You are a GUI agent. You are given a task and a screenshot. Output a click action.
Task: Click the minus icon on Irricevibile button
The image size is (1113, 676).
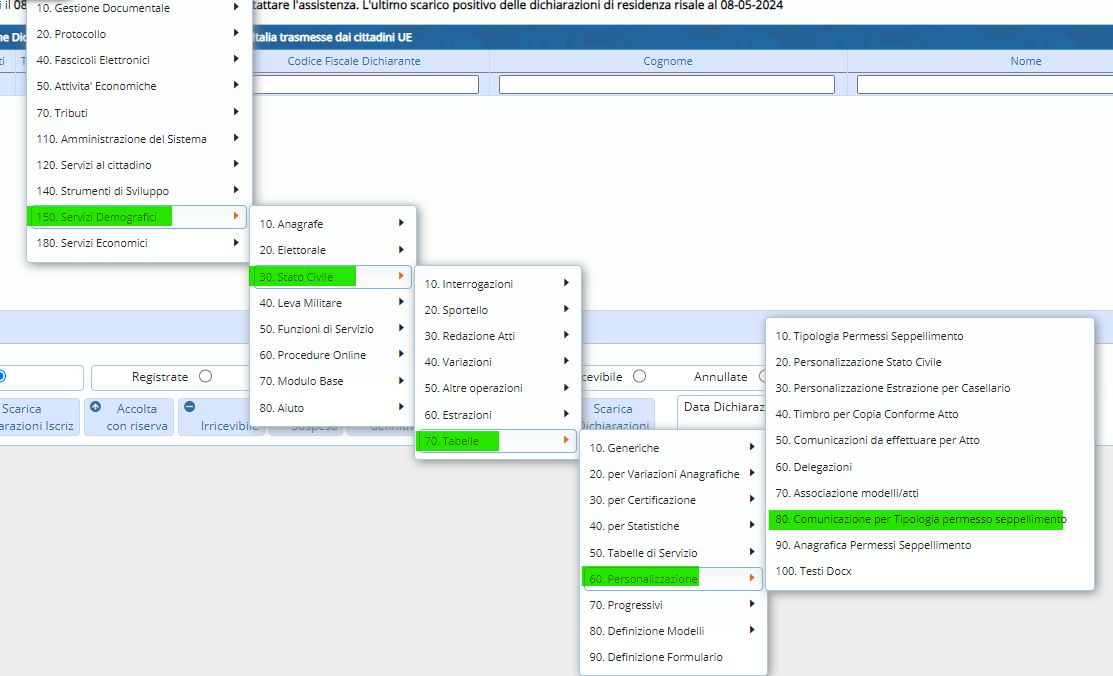click(x=190, y=408)
